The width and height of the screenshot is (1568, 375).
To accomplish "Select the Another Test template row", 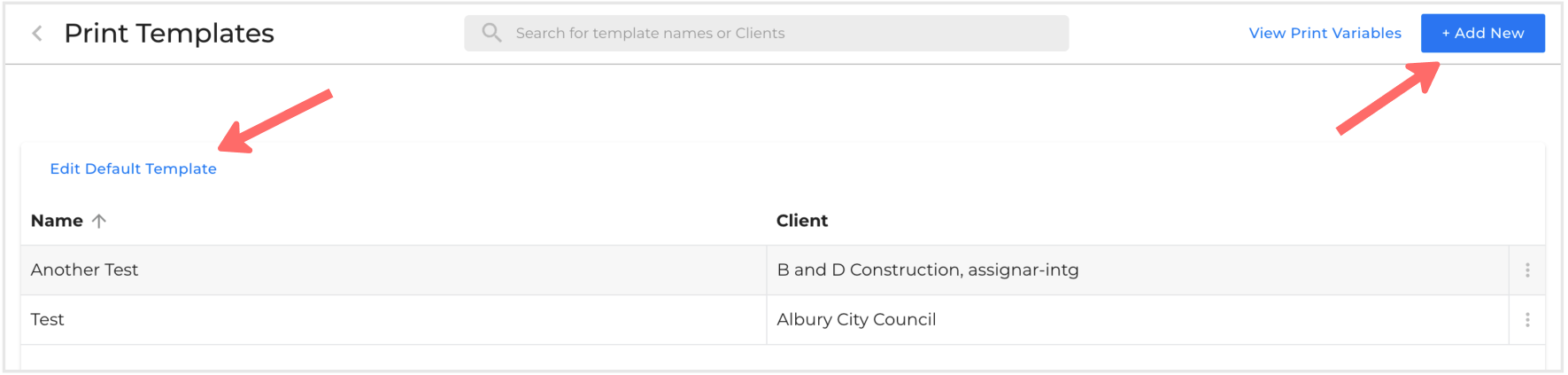I will [783, 270].
